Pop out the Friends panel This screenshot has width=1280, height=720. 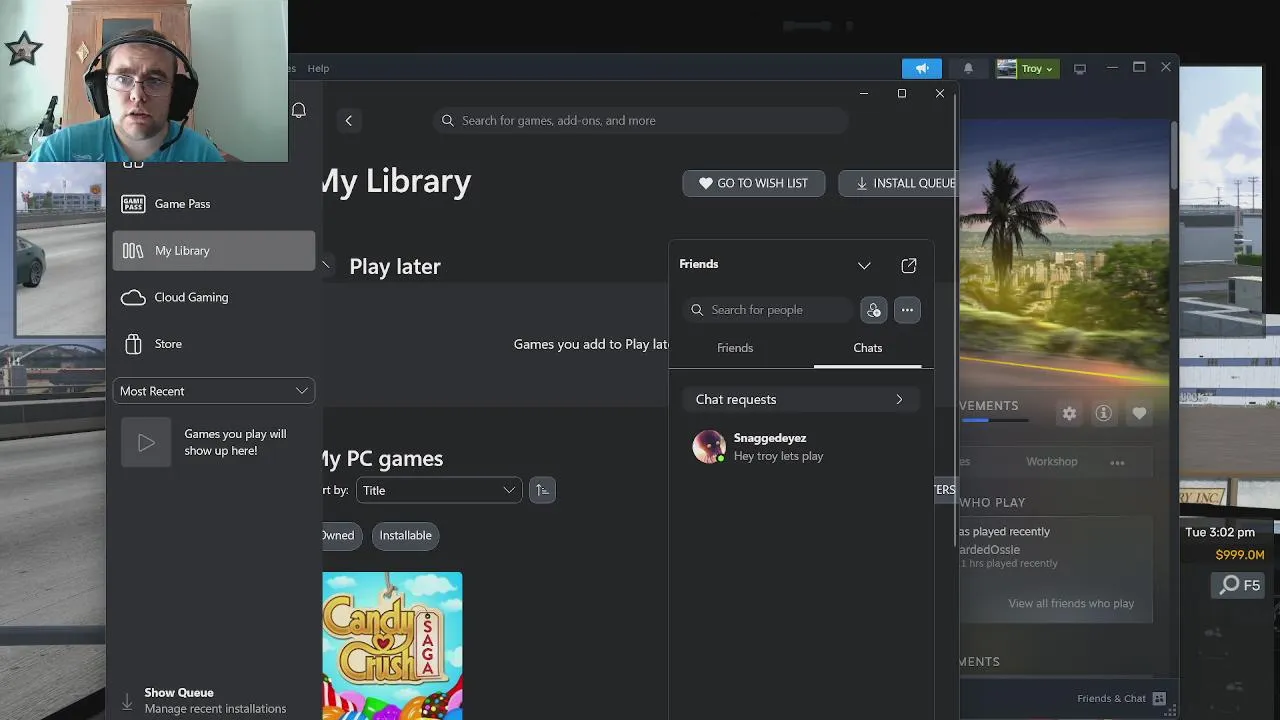[x=908, y=265]
